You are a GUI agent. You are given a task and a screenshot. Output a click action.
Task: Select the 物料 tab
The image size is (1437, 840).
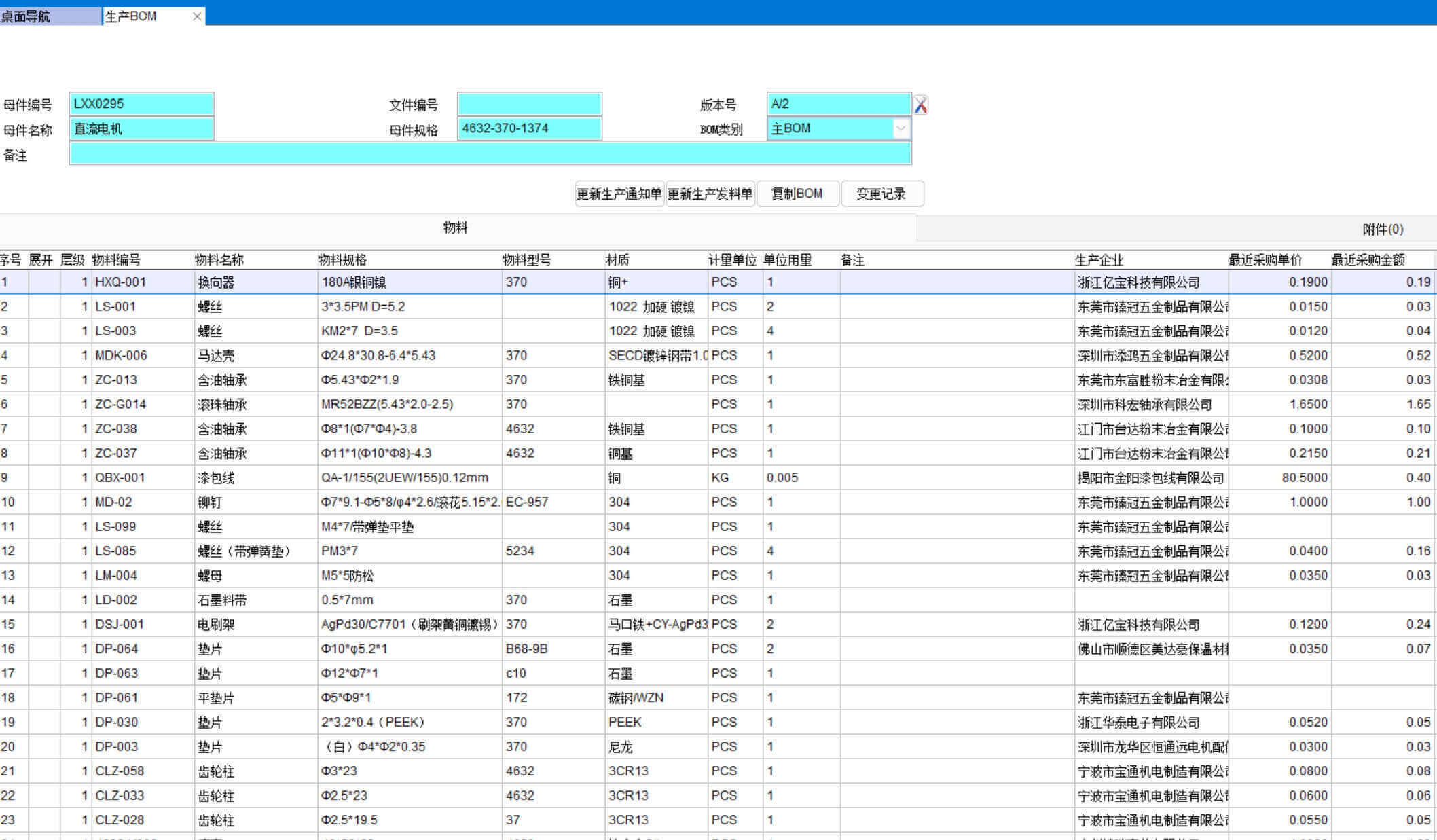(x=455, y=228)
